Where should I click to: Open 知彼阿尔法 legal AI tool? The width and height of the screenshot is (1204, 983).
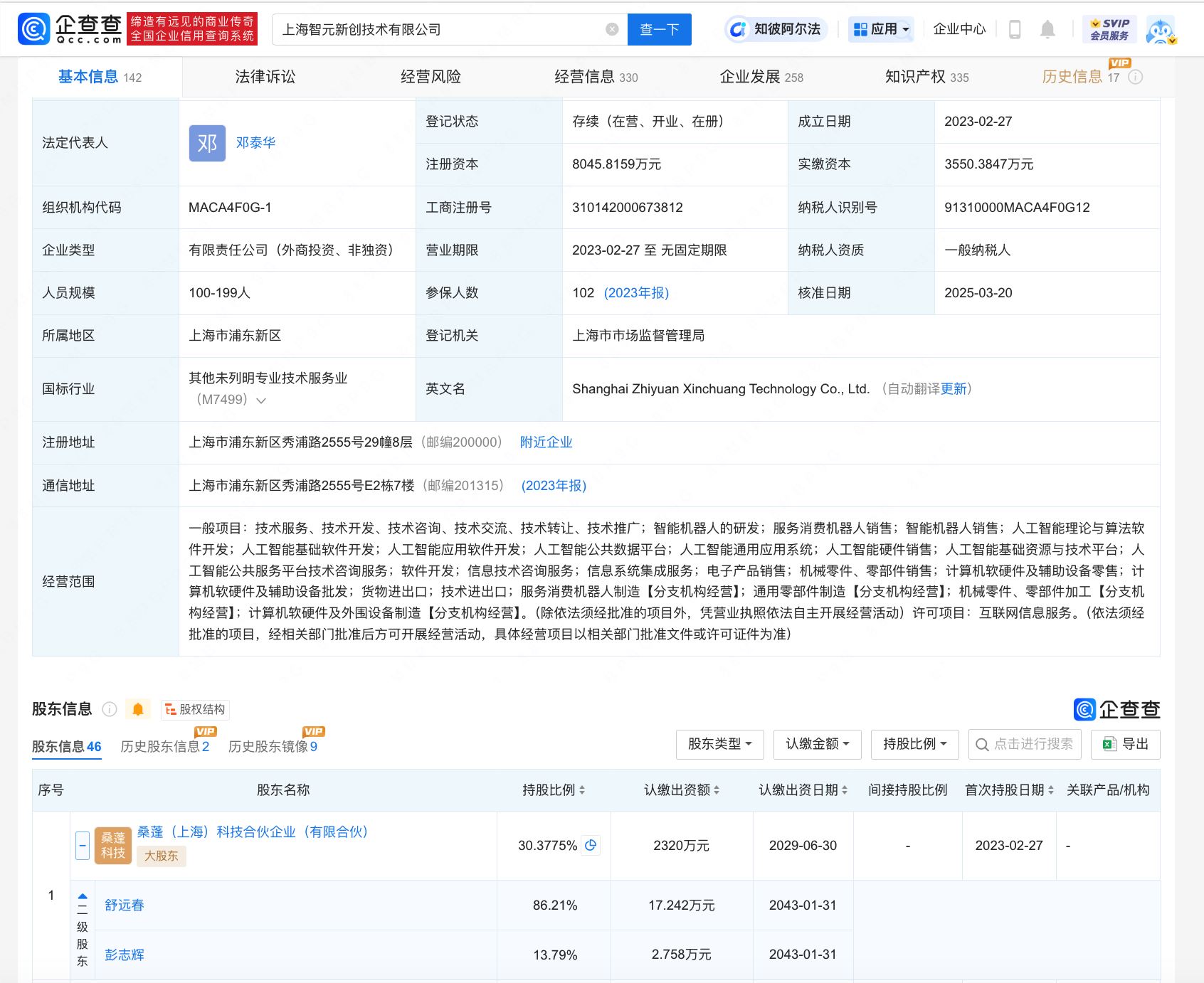pos(774,30)
